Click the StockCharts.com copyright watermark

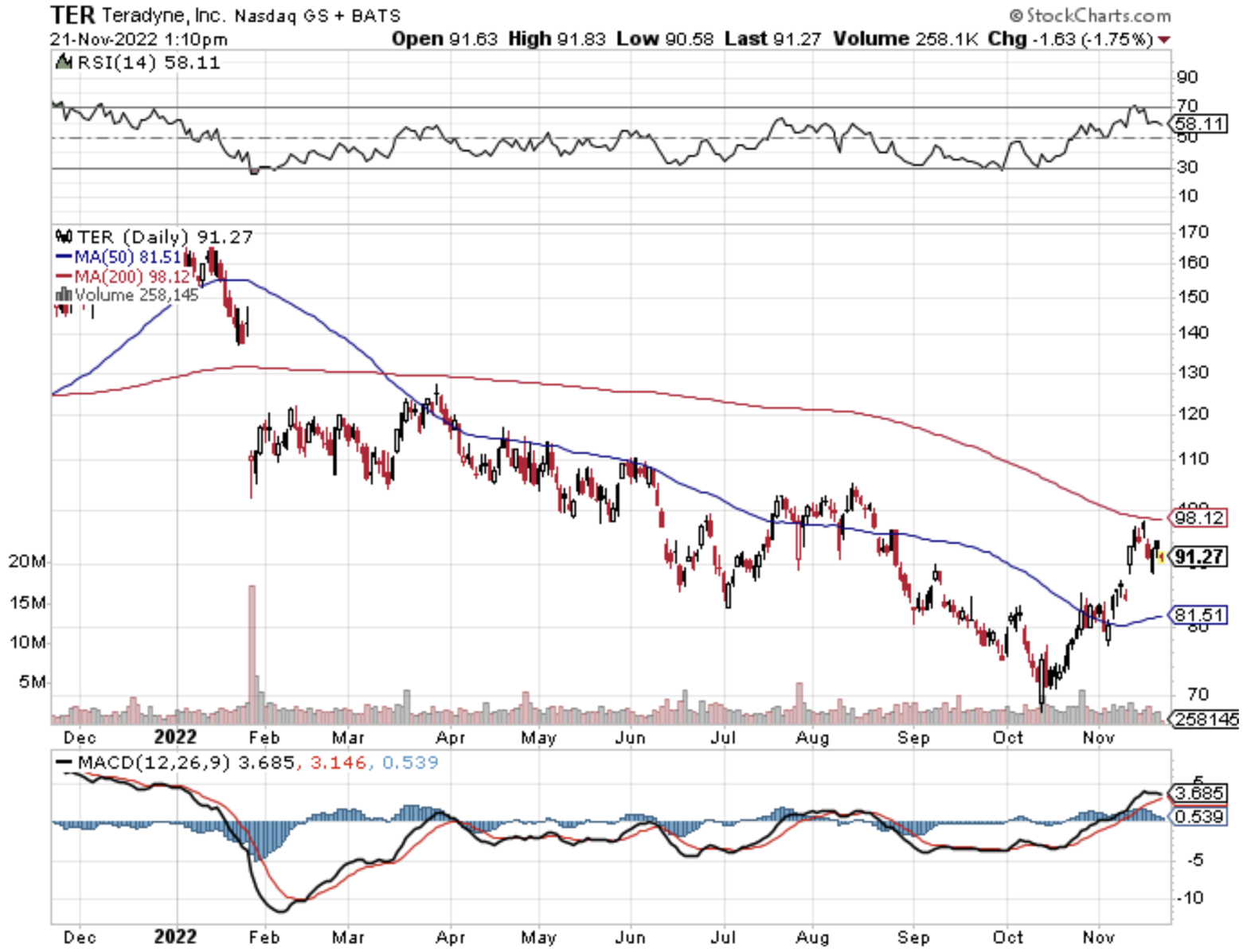coord(1089,15)
